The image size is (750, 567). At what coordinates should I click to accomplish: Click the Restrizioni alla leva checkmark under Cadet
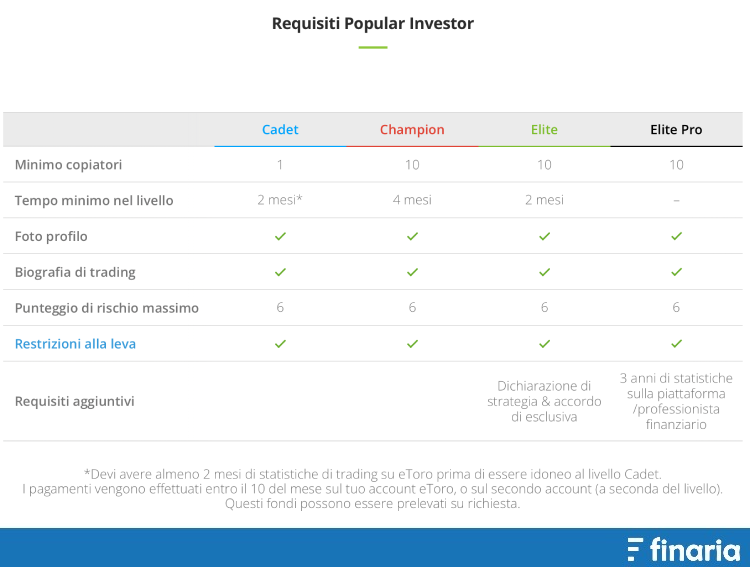pyautogui.click(x=280, y=344)
